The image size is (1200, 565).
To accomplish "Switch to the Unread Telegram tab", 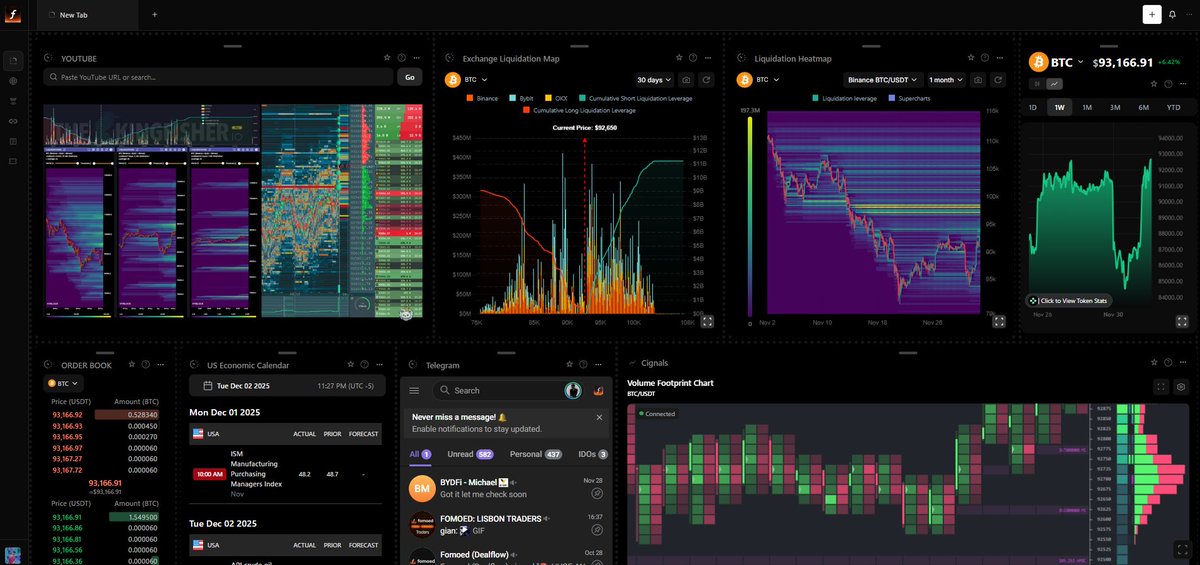I will (x=470, y=454).
